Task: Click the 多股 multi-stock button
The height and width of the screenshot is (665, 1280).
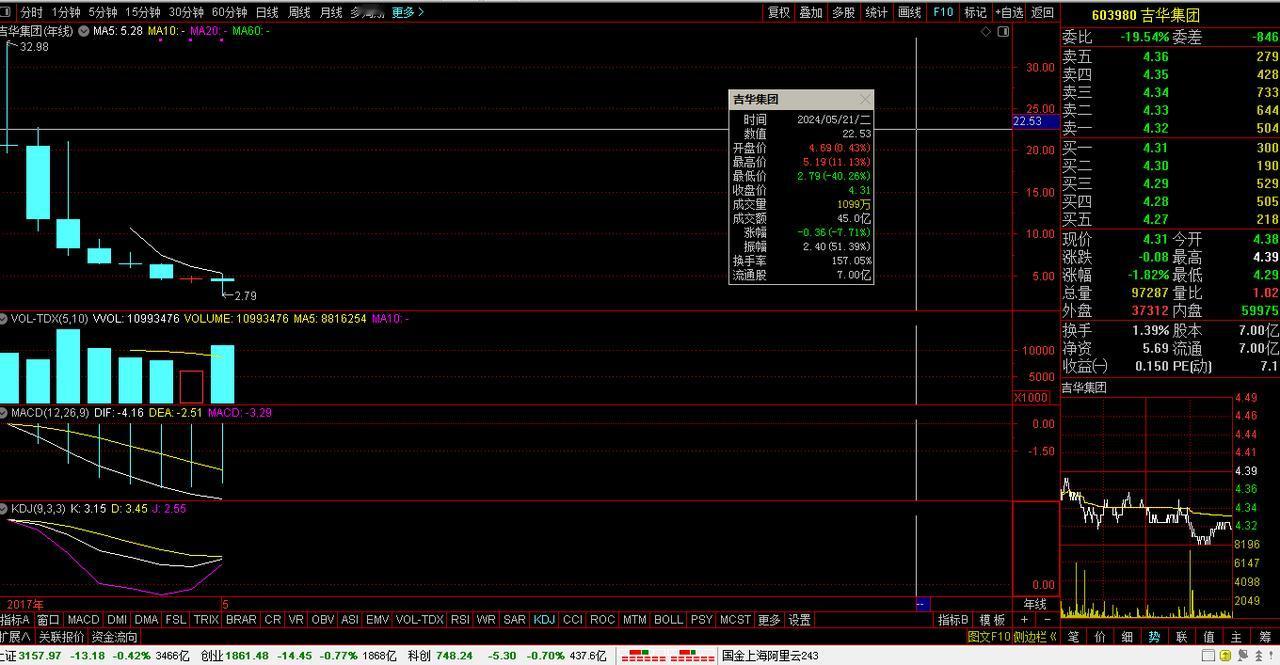Action: [843, 12]
